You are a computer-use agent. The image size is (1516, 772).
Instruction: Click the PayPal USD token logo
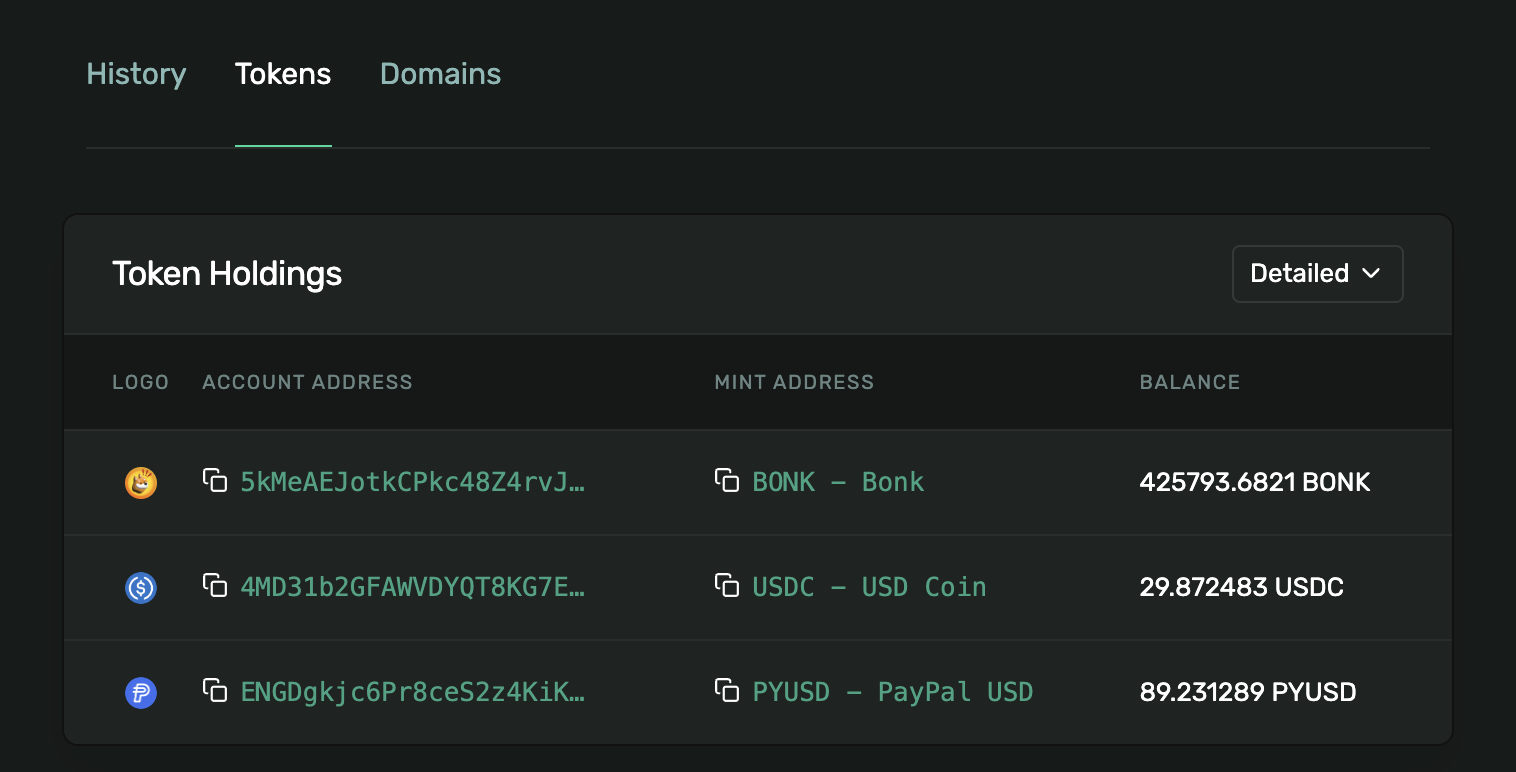(140, 692)
